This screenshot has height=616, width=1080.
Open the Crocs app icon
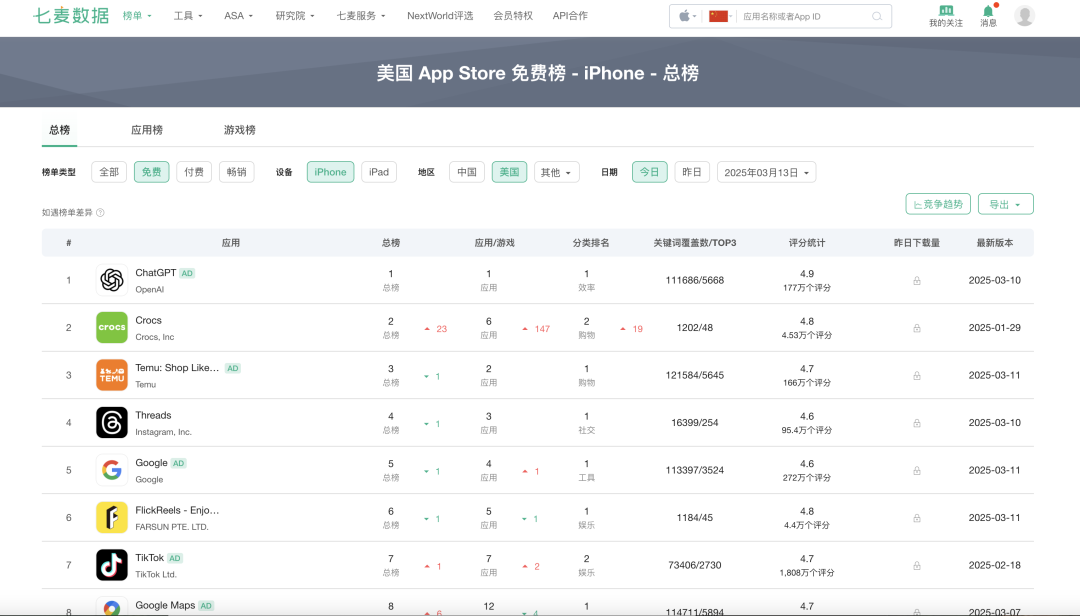112,327
